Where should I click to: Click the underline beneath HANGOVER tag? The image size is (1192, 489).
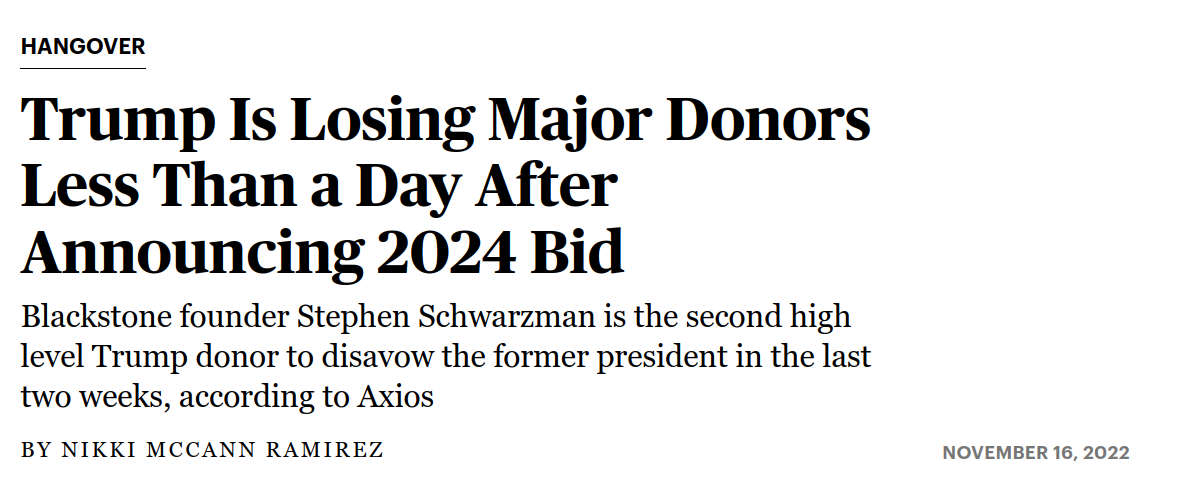83,68
